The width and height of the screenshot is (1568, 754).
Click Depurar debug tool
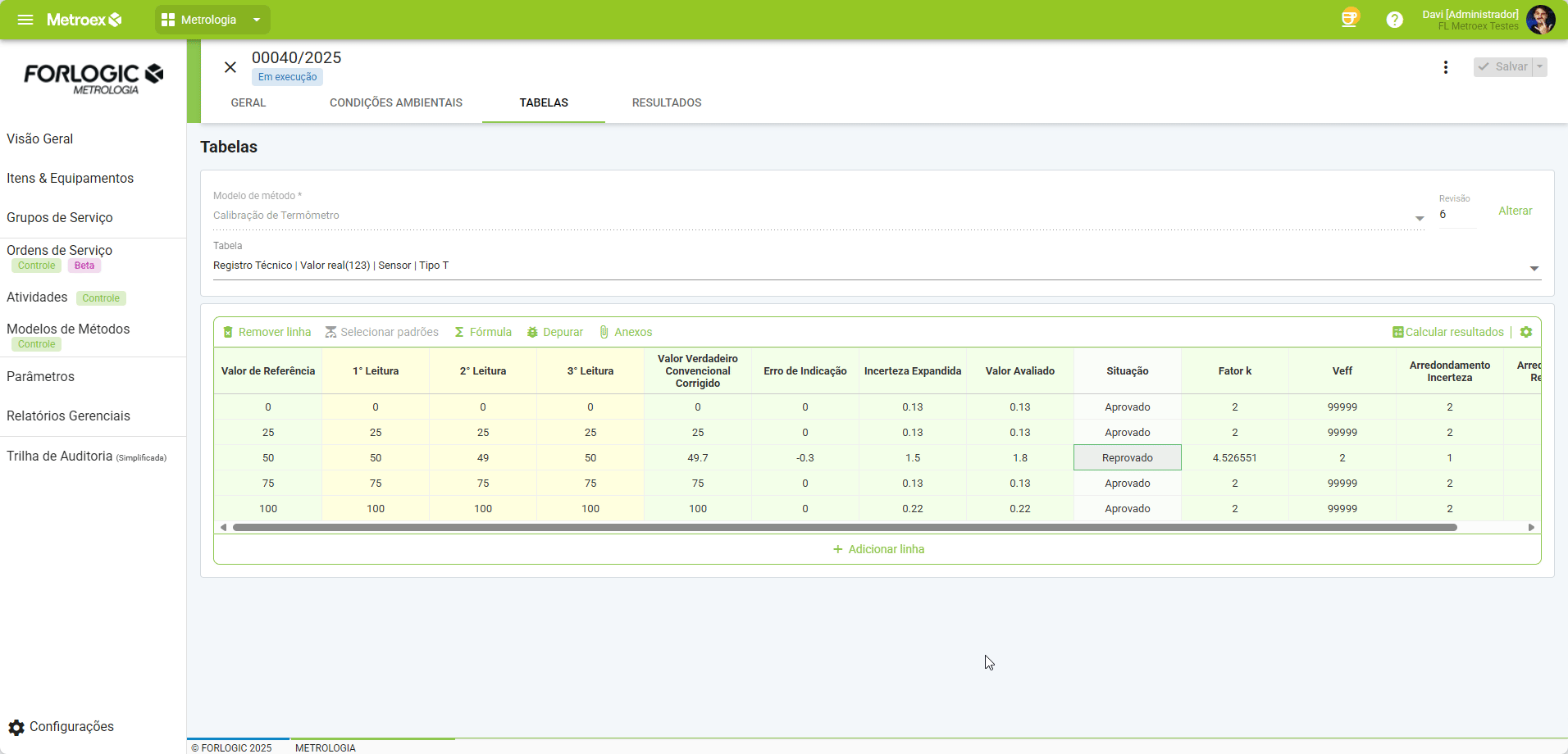click(x=555, y=332)
